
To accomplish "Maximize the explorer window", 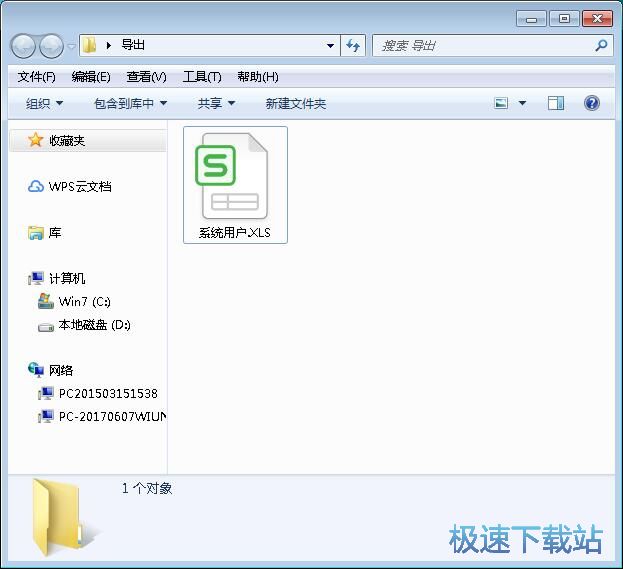I will tap(564, 19).
